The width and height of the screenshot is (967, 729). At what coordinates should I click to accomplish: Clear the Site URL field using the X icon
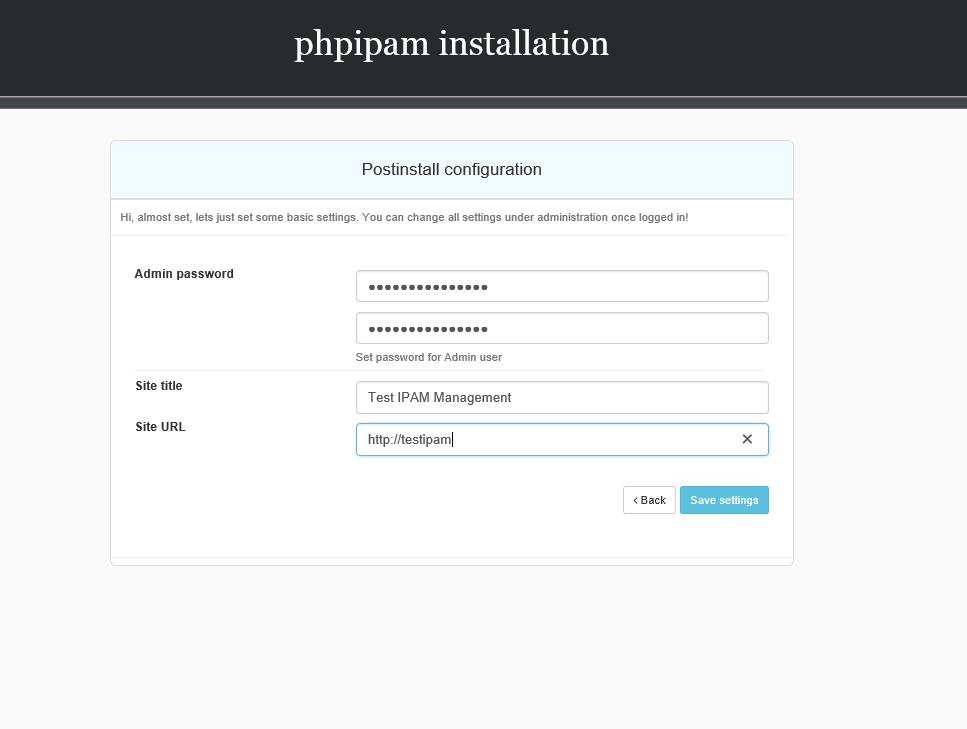point(747,439)
